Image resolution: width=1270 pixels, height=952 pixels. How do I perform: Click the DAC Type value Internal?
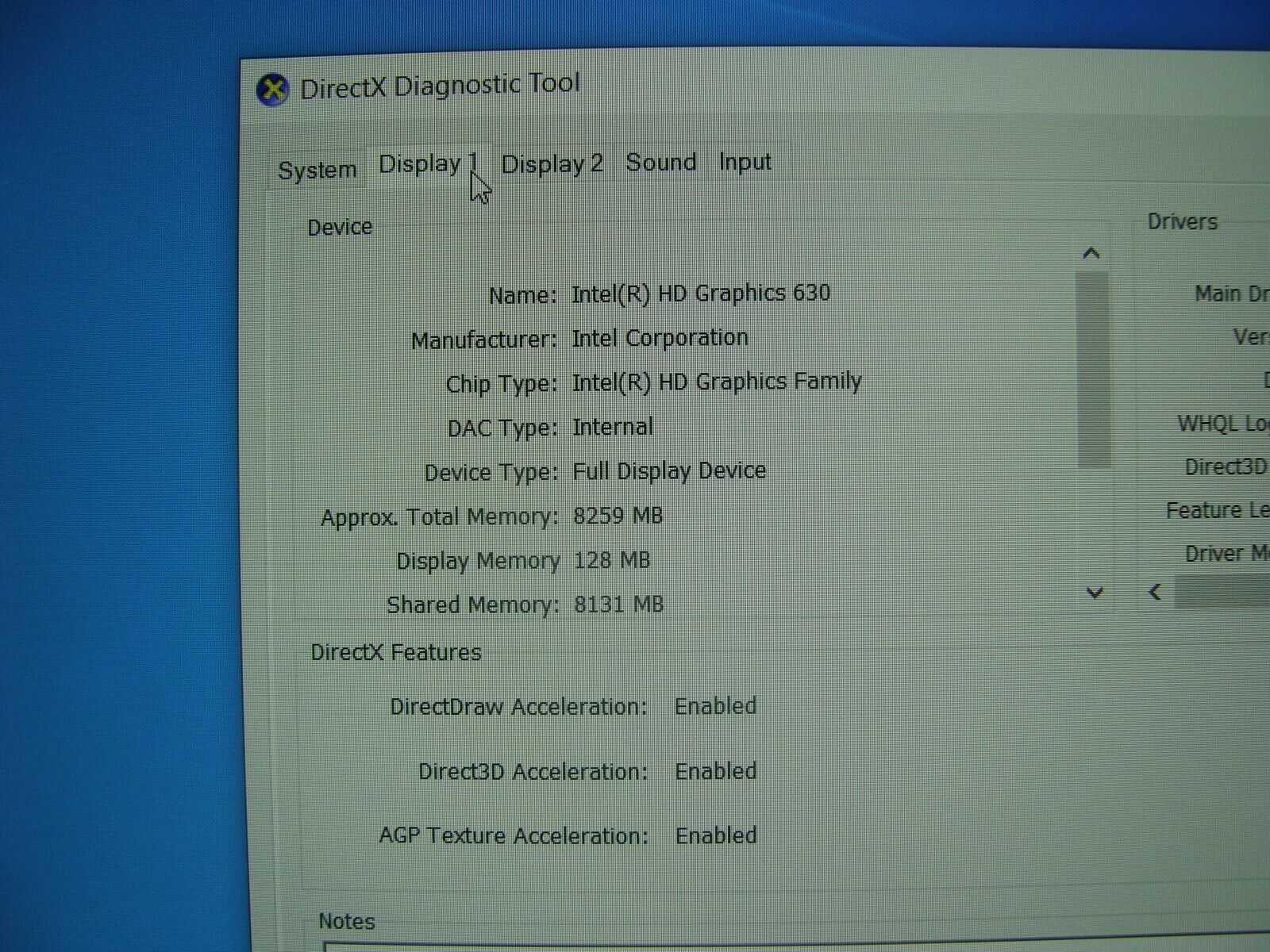[x=613, y=427]
